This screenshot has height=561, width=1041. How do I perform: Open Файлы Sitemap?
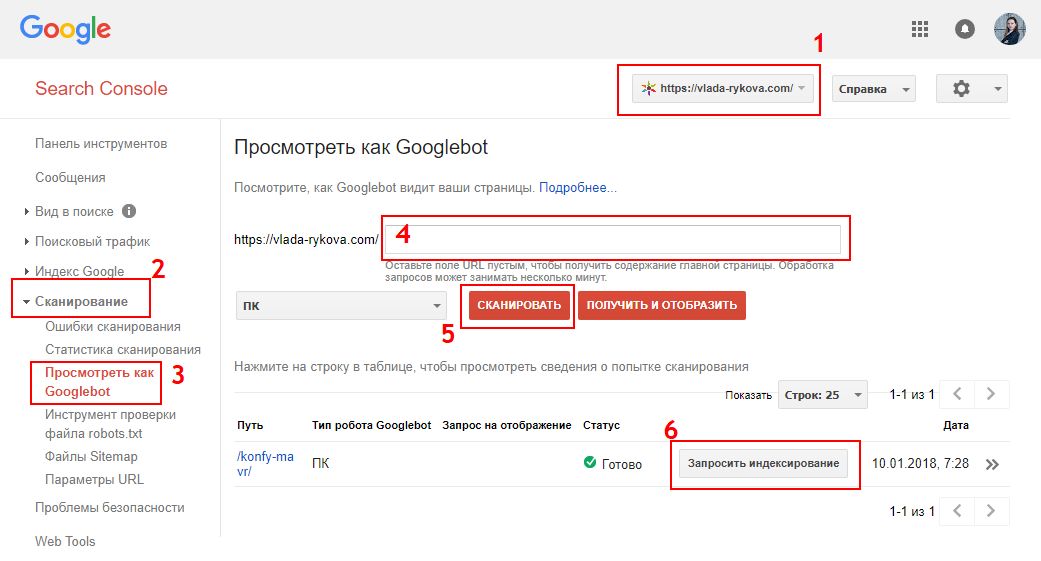(91, 456)
